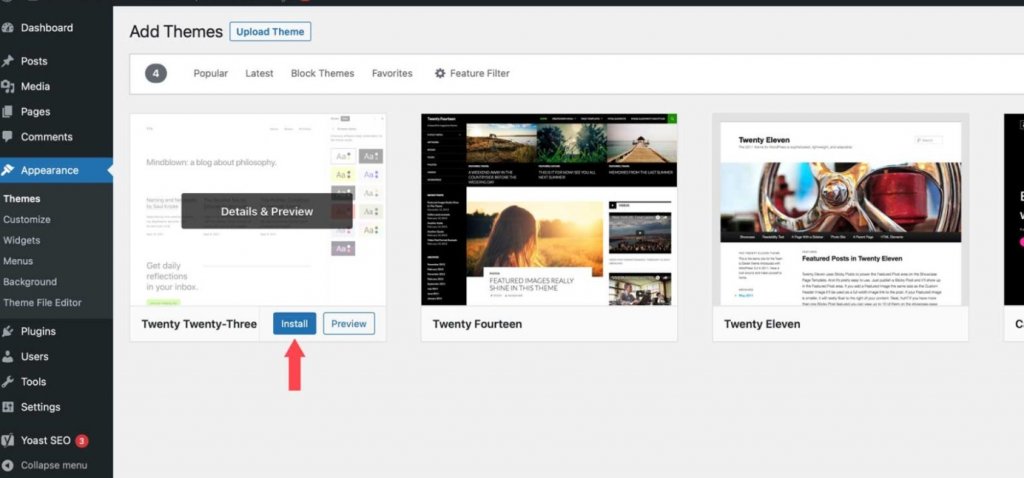The image size is (1024, 478).
Task: Click the Twenty Twenty-Three theme name
Action: pyautogui.click(x=199, y=324)
